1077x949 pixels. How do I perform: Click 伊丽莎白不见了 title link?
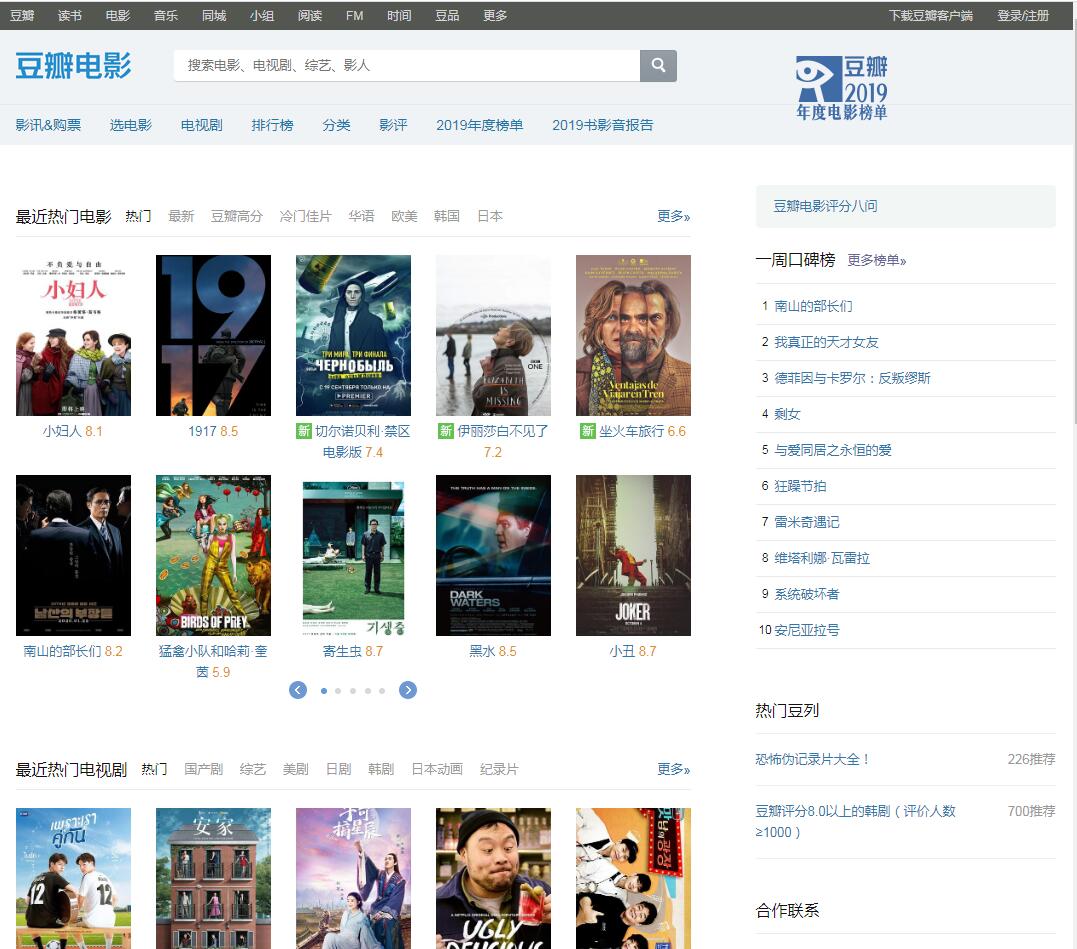503,431
